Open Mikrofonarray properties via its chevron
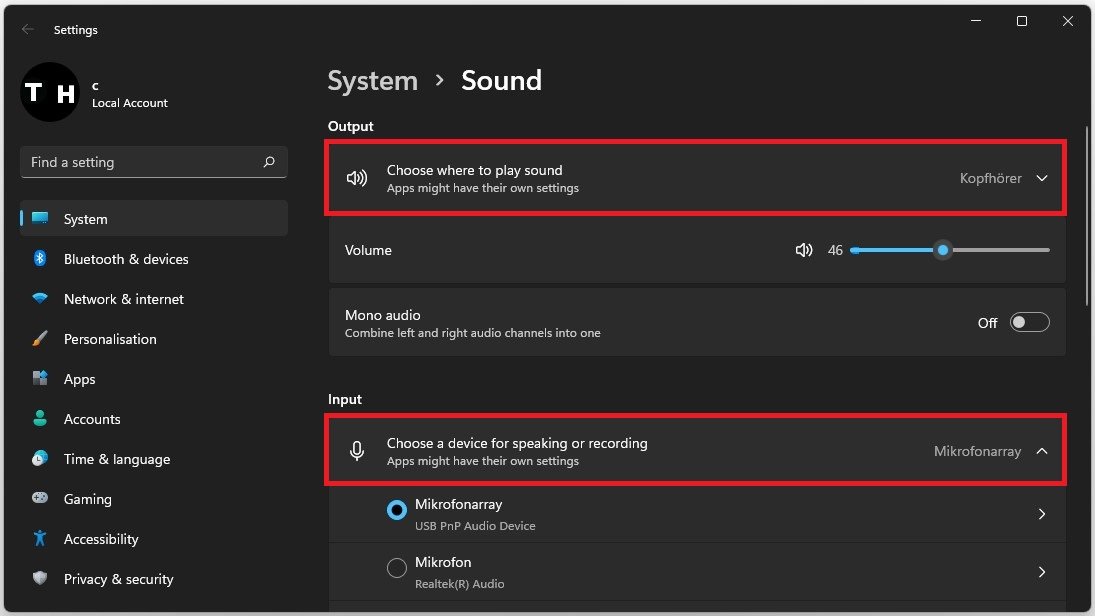 [x=1042, y=514]
